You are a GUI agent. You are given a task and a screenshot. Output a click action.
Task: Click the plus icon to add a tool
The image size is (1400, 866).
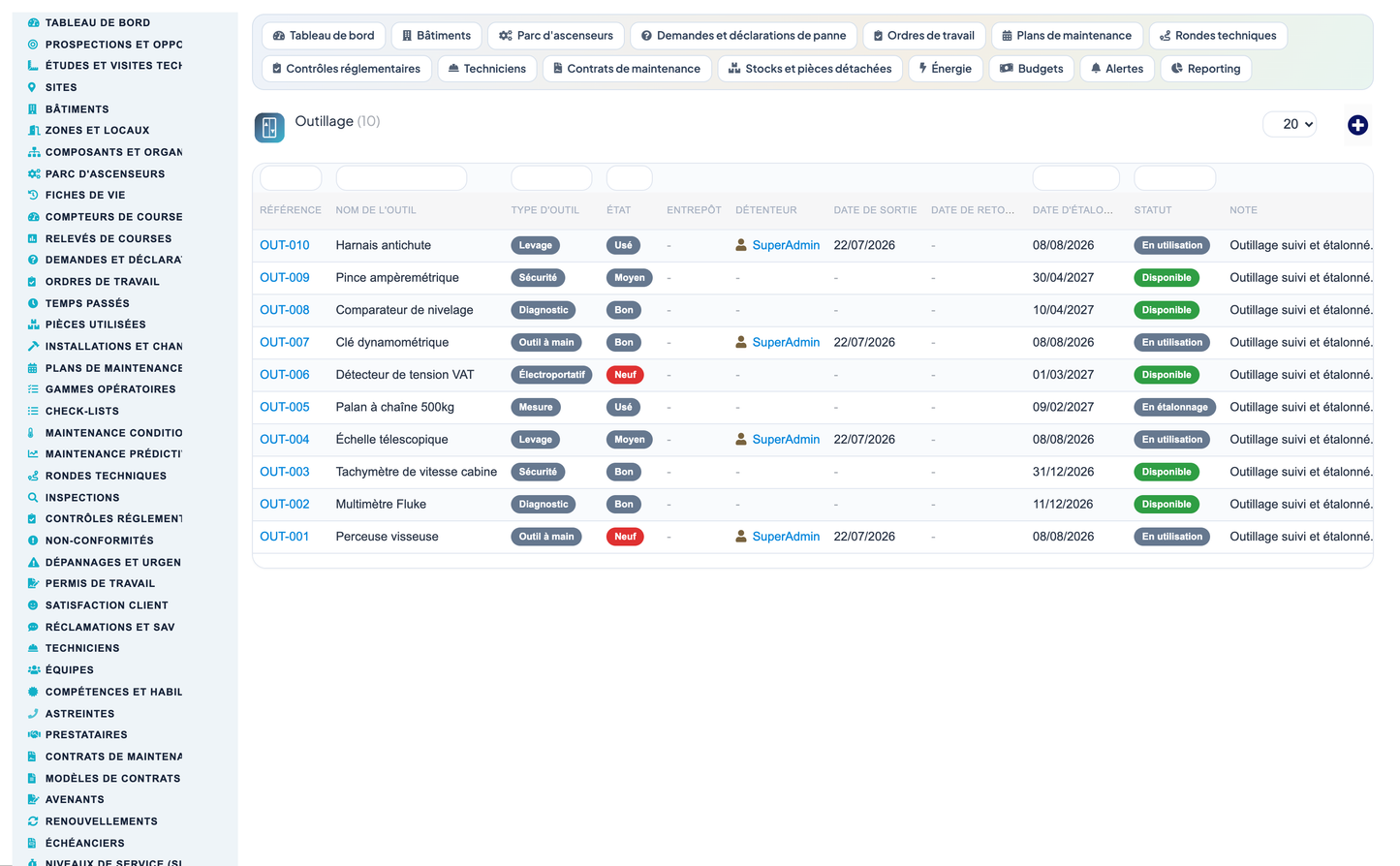tap(1357, 125)
